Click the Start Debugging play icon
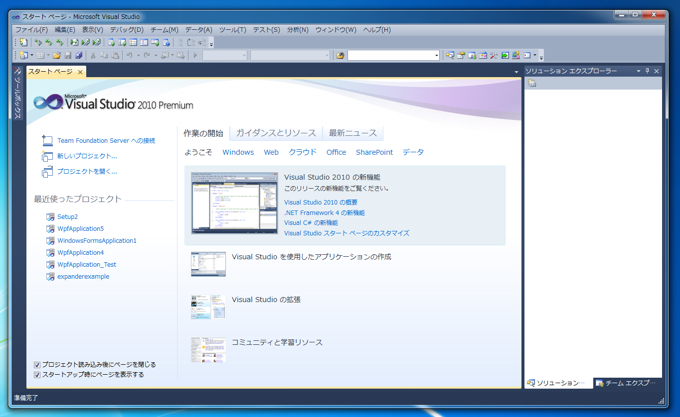The width and height of the screenshot is (680, 417). point(195,55)
